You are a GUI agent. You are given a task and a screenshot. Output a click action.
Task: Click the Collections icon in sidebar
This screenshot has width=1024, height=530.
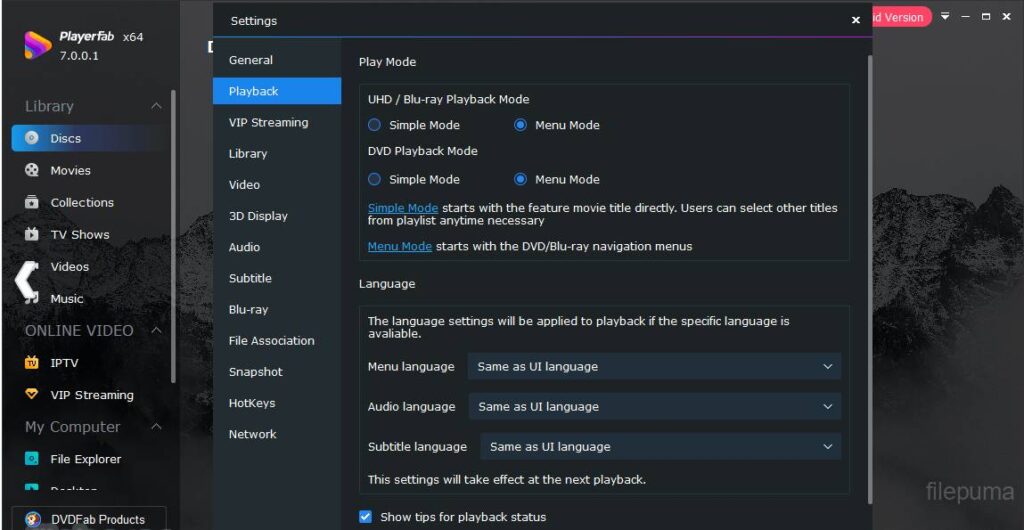point(31,202)
